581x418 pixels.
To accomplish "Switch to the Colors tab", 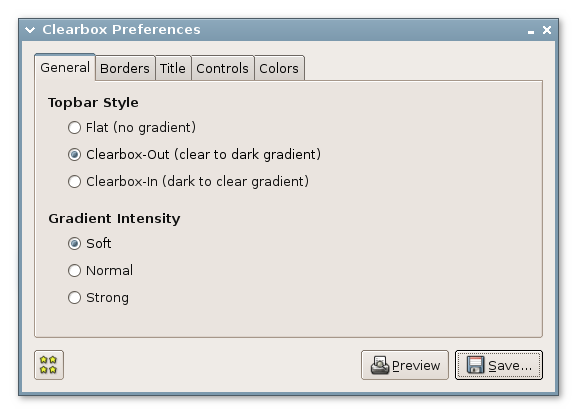I will point(279,68).
